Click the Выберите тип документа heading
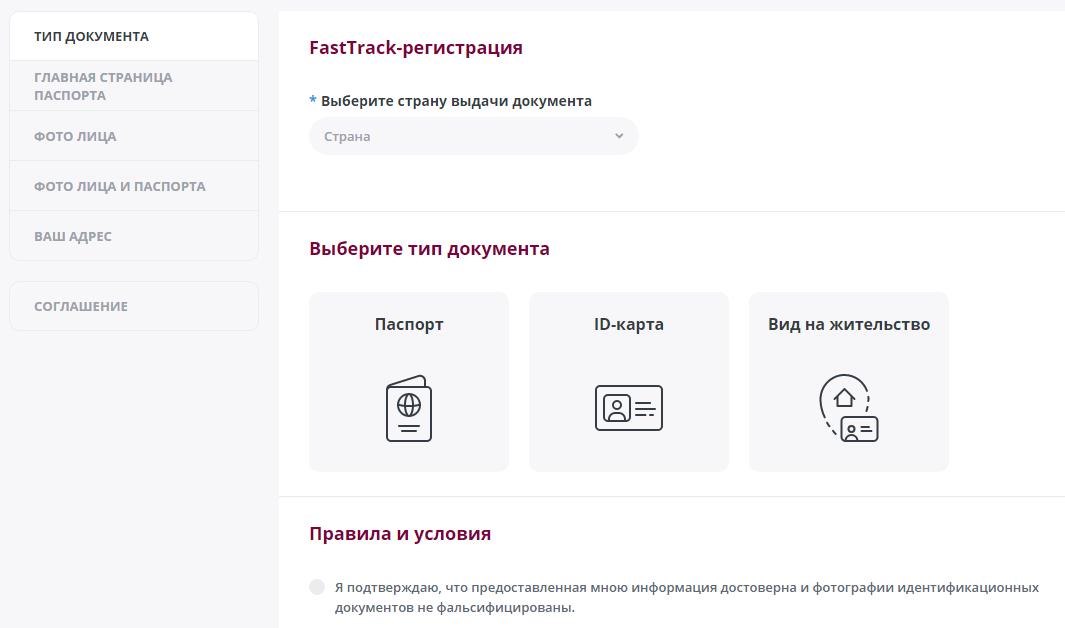The image size is (1065, 628). point(429,248)
